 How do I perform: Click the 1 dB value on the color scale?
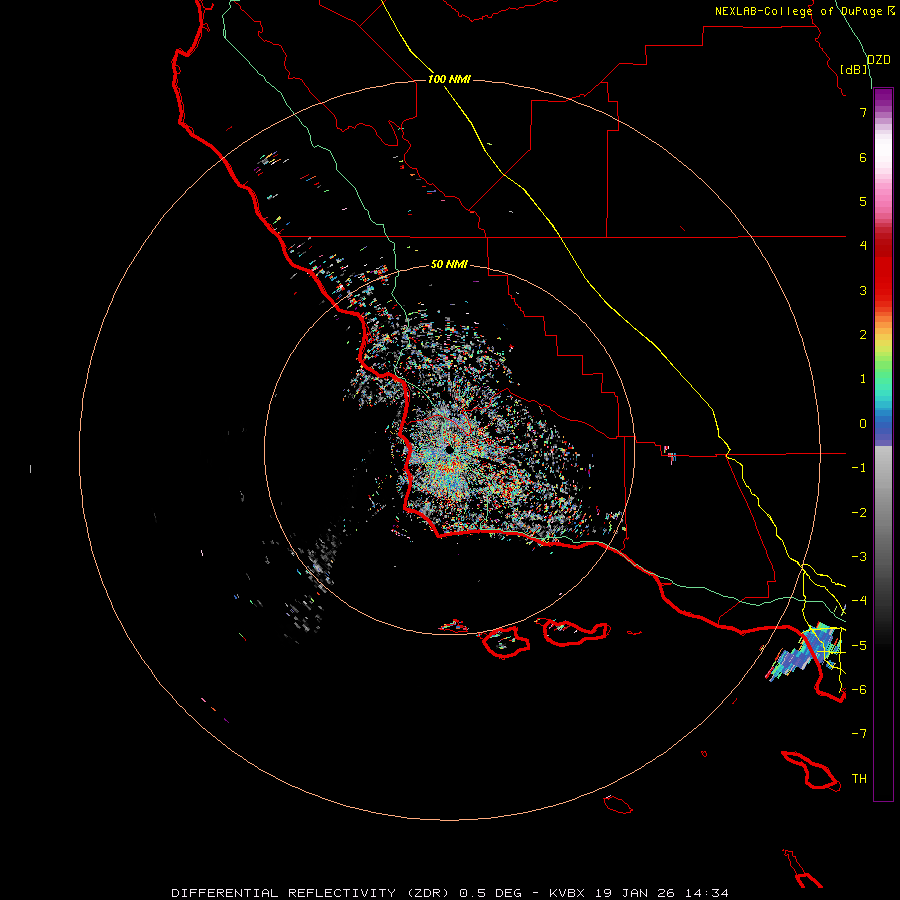point(863,379)
